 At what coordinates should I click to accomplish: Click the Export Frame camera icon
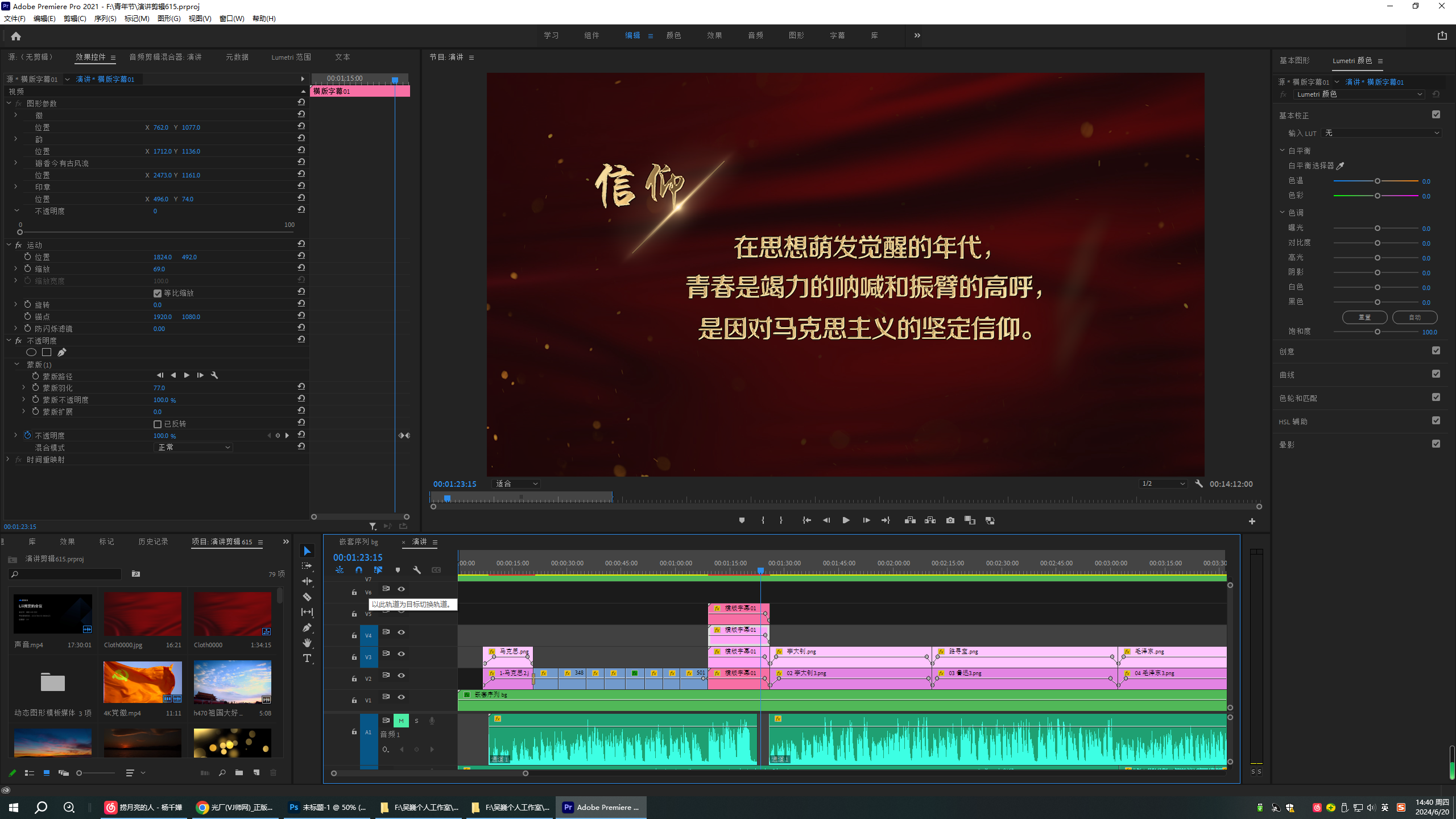[950, 520]
